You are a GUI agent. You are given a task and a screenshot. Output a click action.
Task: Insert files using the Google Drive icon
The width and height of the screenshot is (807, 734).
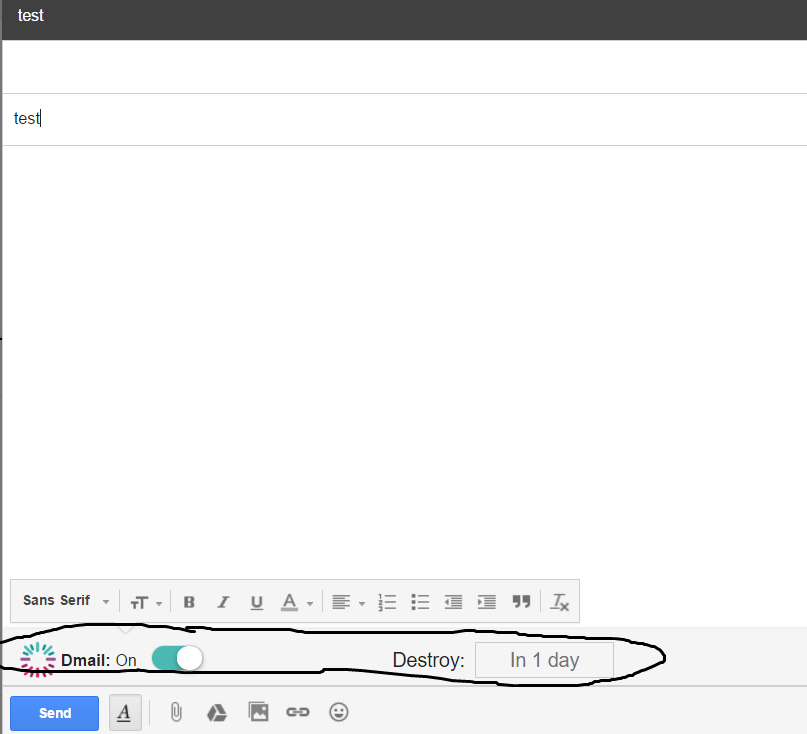pos(217,713)
